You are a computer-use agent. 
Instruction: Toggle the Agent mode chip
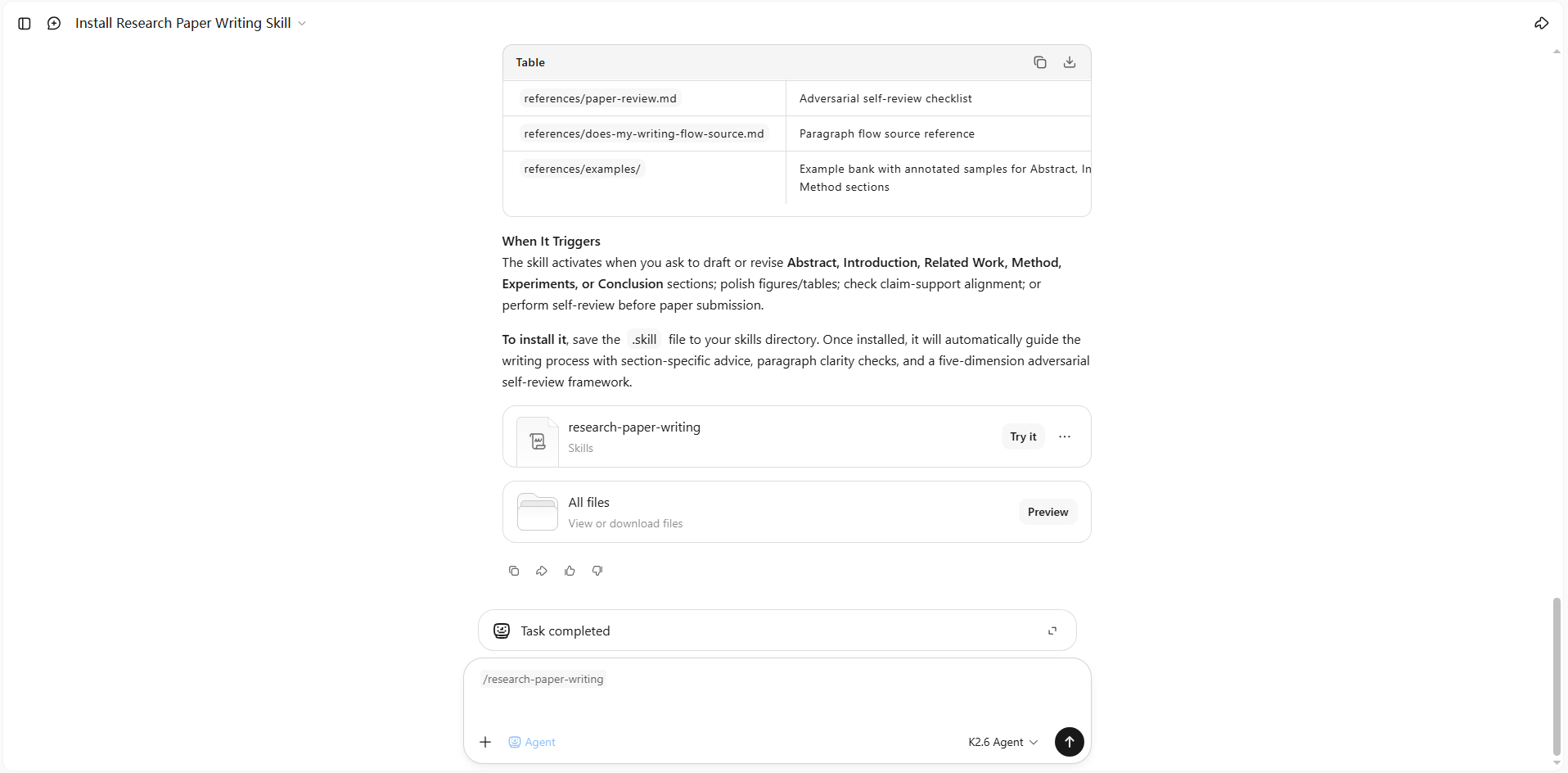point(532,742)
